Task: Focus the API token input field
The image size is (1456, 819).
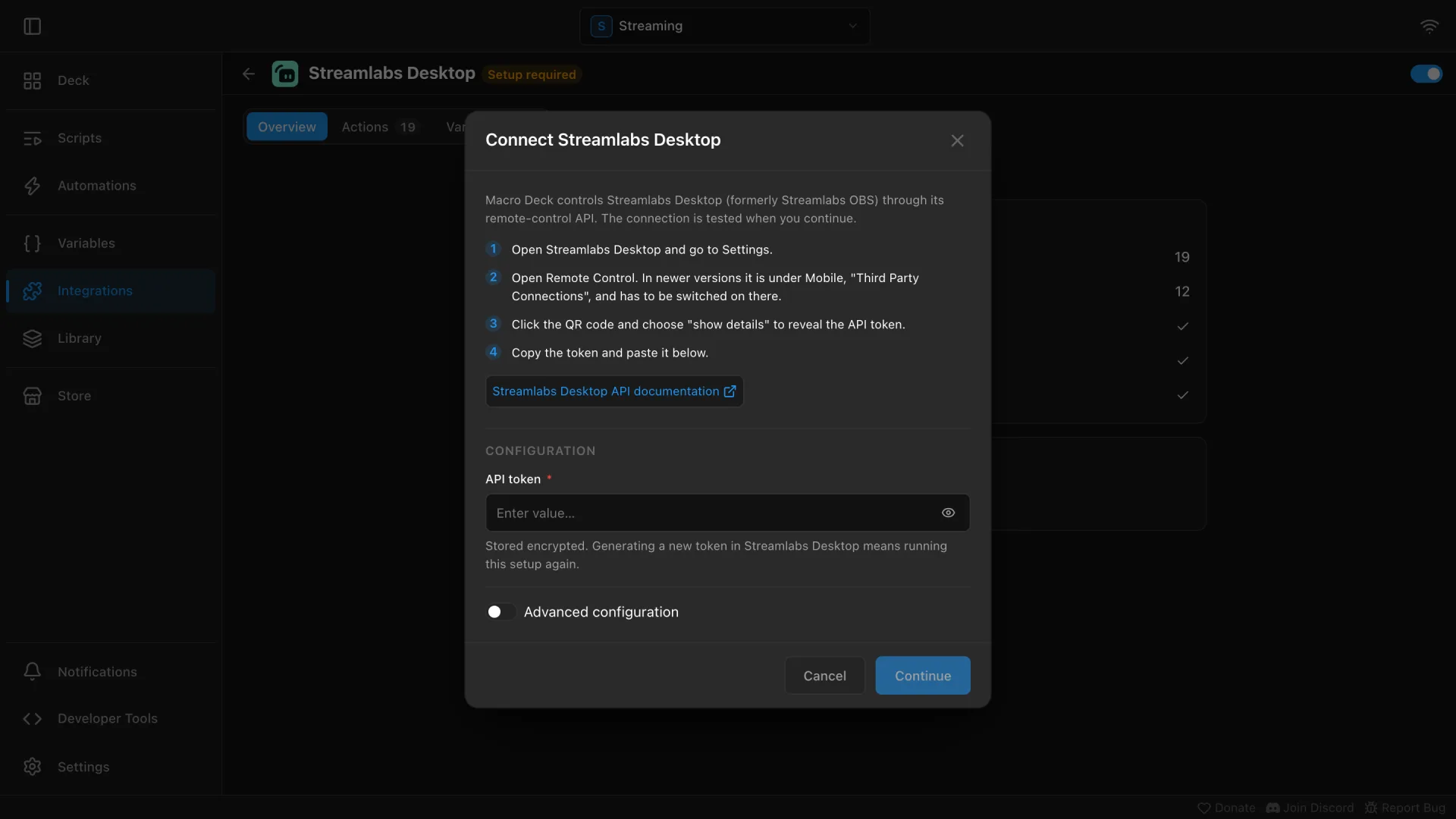Action: 727,513
